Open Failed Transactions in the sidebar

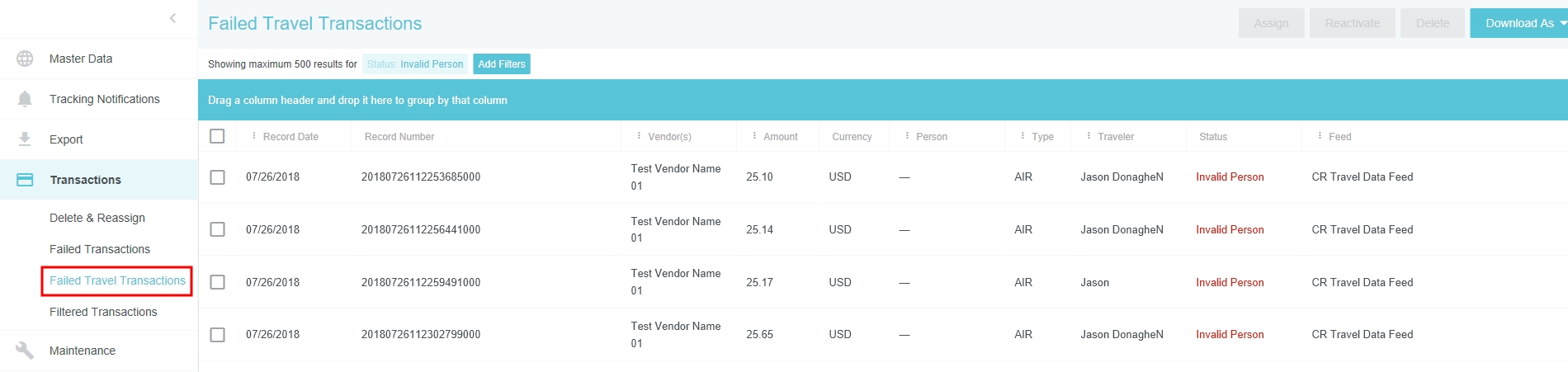click(100, 249)
